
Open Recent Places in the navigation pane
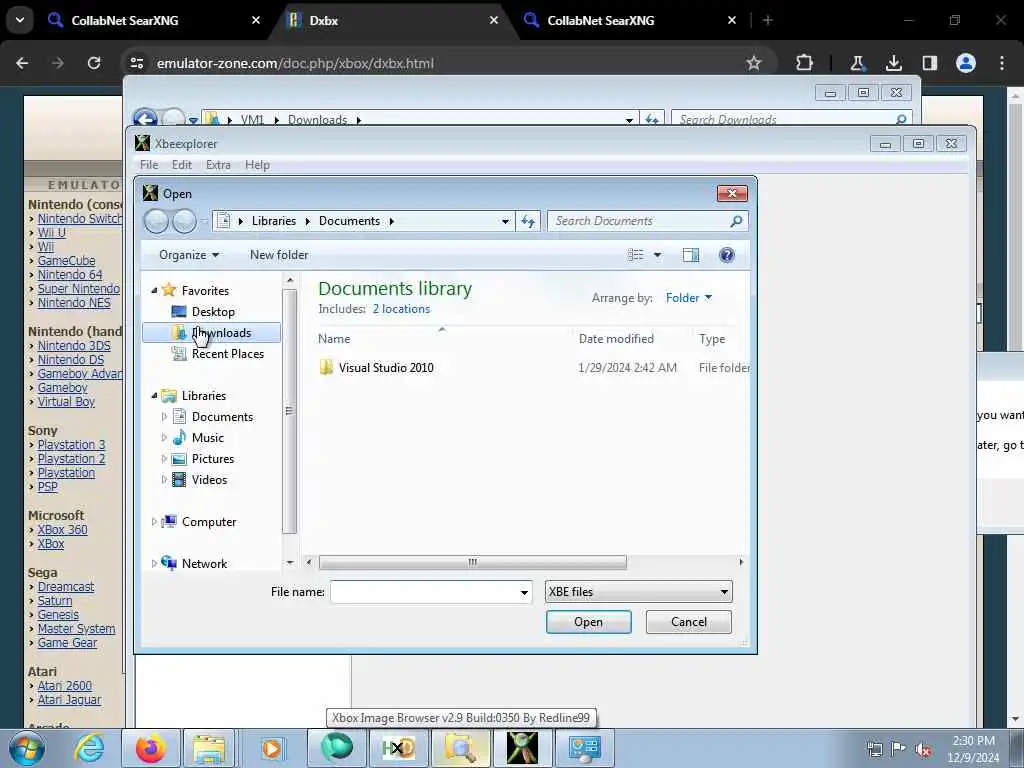click(227, 354)
